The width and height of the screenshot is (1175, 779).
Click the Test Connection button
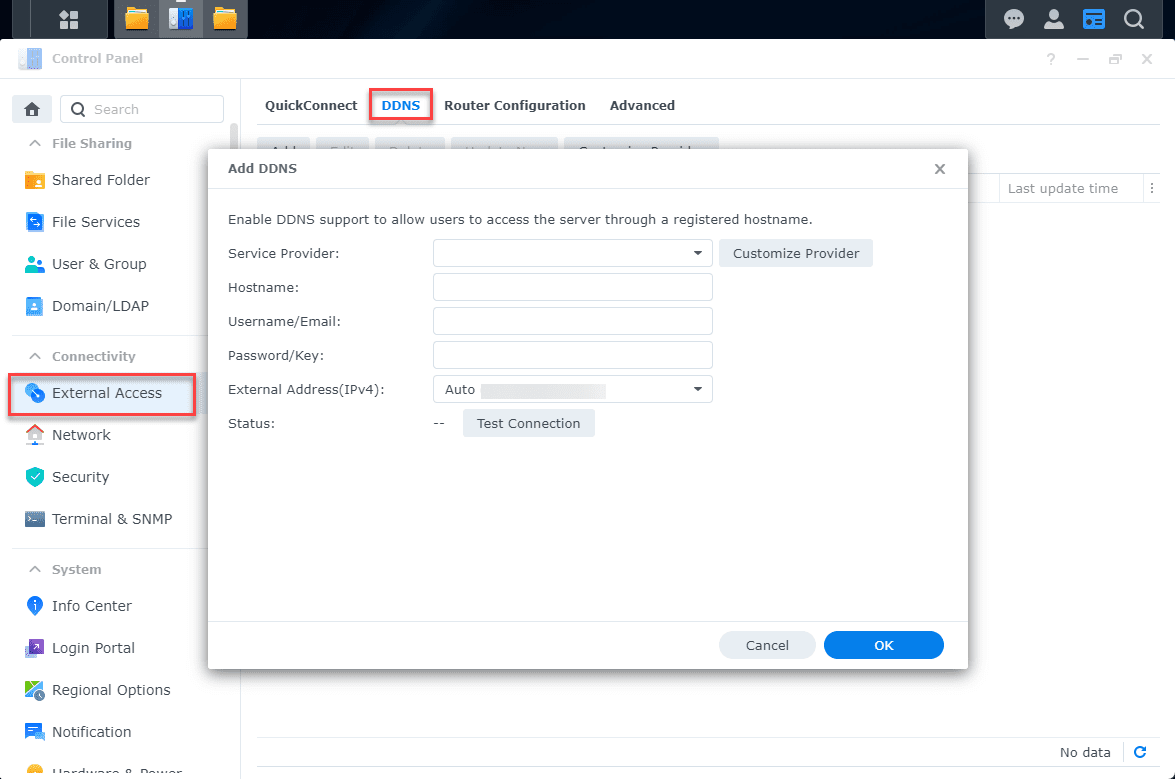tap(528, 423)
